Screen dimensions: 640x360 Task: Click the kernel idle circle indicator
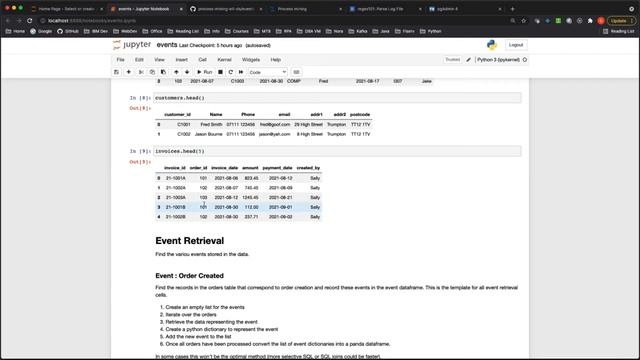(x=525, y=60)
